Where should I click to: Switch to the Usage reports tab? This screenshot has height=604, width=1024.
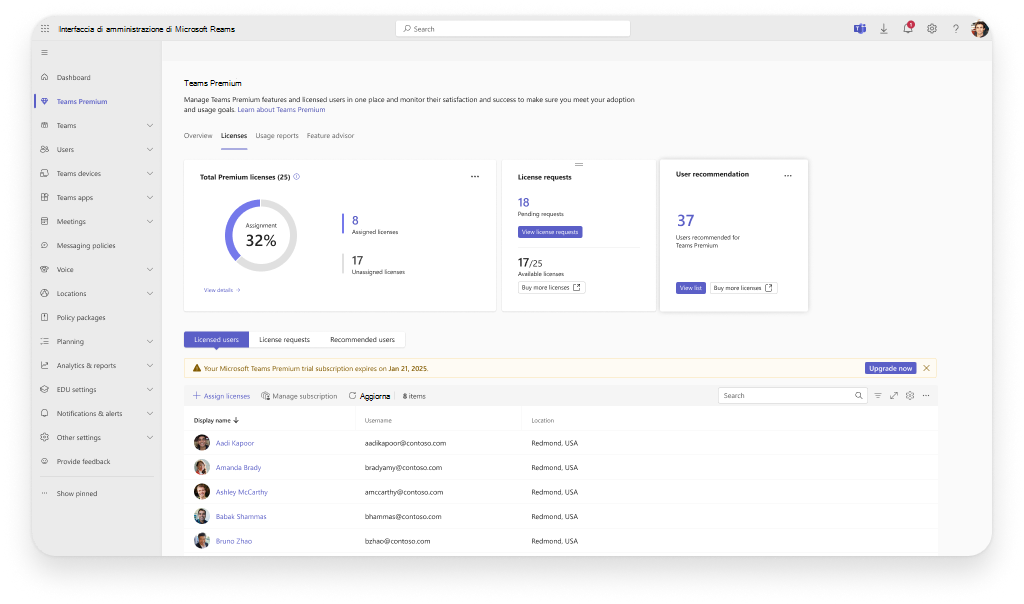(x=277, y=135)
